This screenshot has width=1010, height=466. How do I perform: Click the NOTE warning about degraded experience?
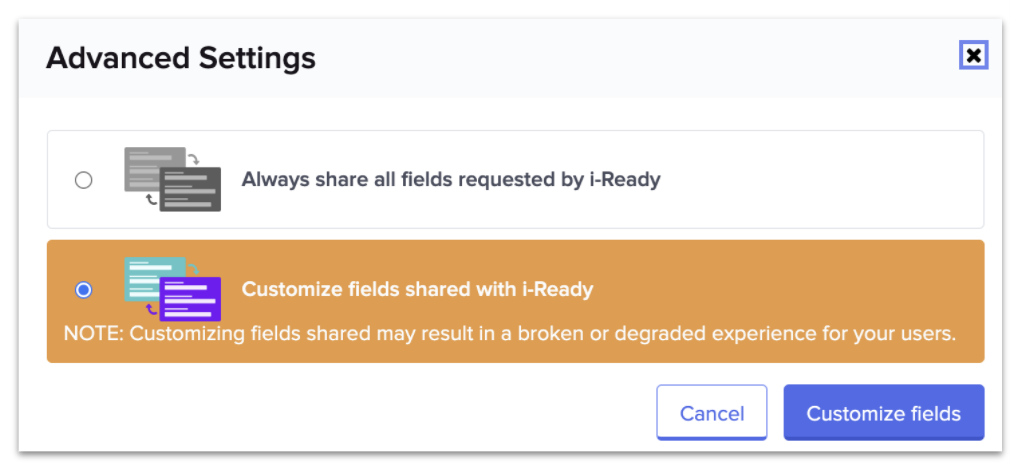(510, 333)
